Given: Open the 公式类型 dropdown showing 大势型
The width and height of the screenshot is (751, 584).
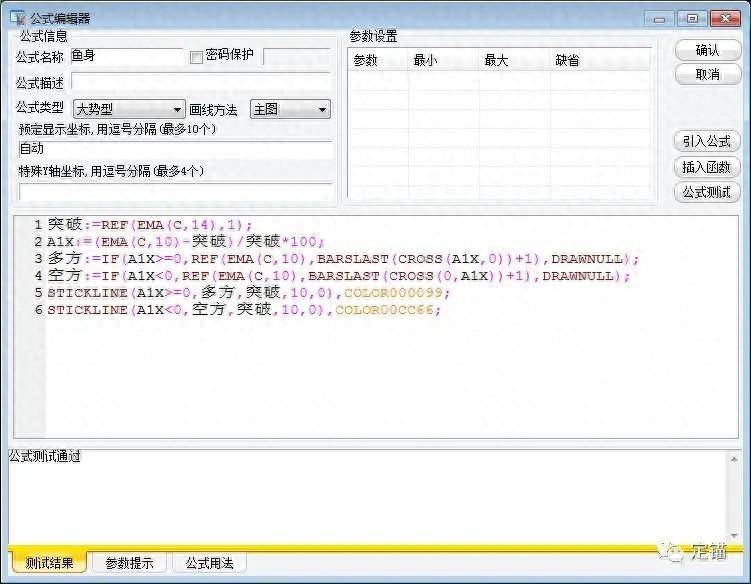Looking at the screenshot, I should tap(129, 109).
